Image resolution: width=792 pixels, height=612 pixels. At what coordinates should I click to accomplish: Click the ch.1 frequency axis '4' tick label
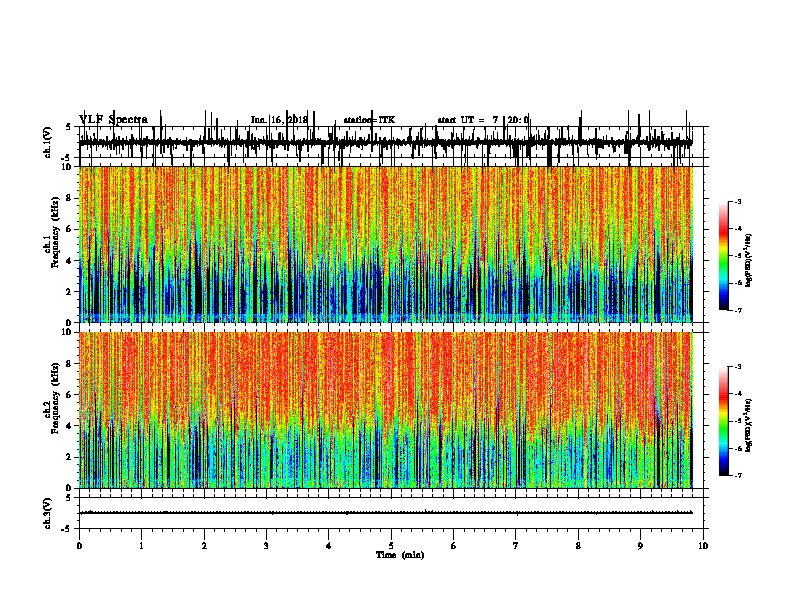[69, 261]
